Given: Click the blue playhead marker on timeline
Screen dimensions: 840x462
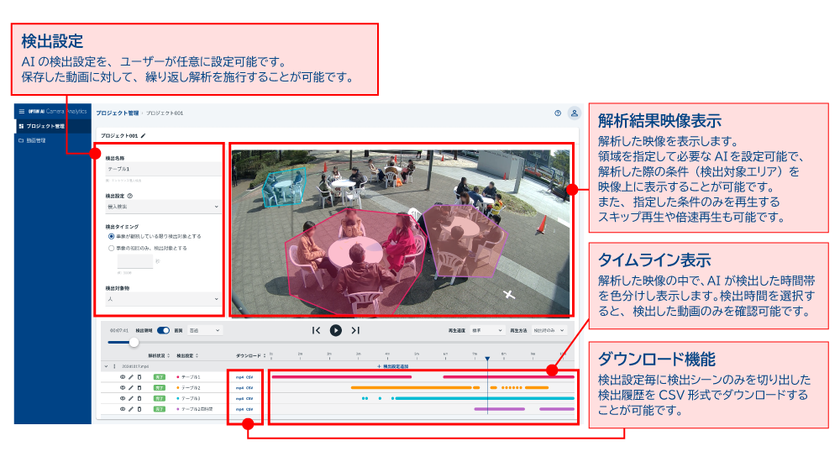Looking at the screenshot, I should pos(488,359).
